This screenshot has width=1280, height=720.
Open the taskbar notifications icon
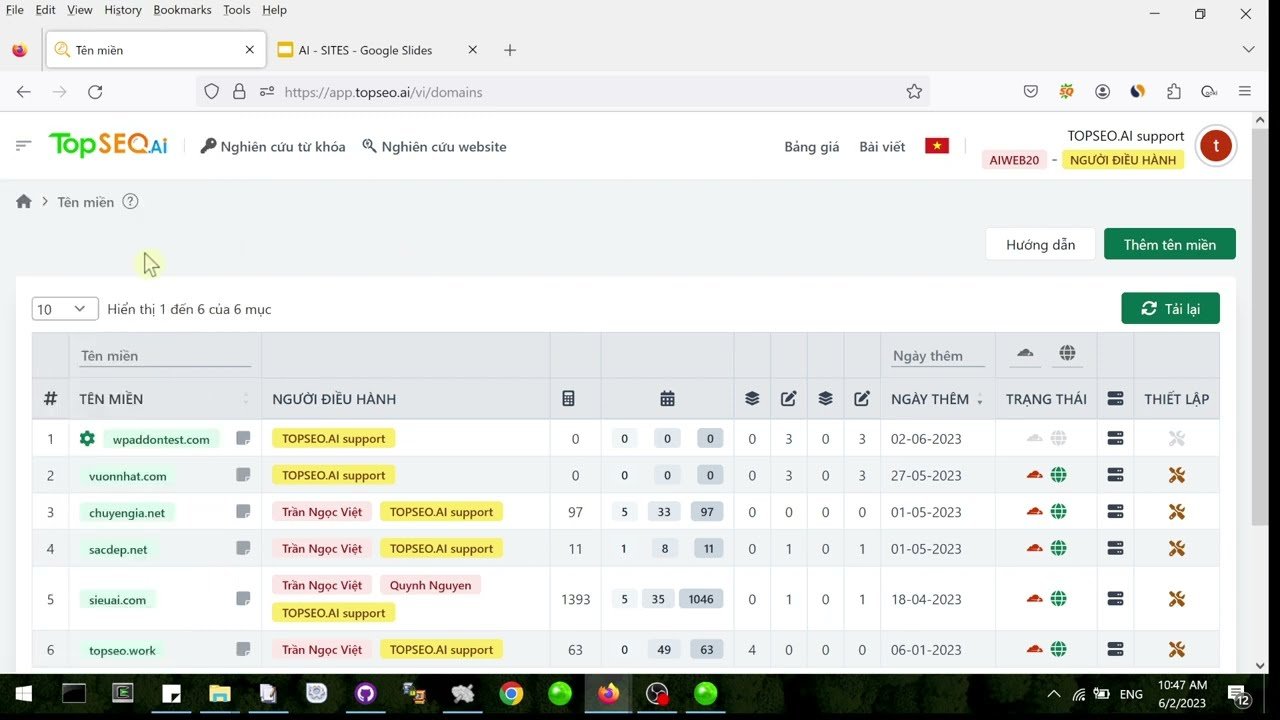click(x=1237, y=694)
